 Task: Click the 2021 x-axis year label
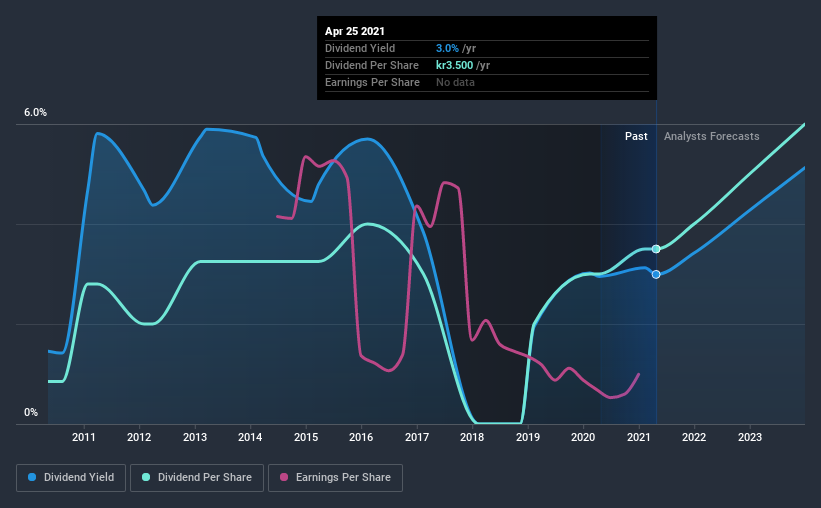click(639, 437)
